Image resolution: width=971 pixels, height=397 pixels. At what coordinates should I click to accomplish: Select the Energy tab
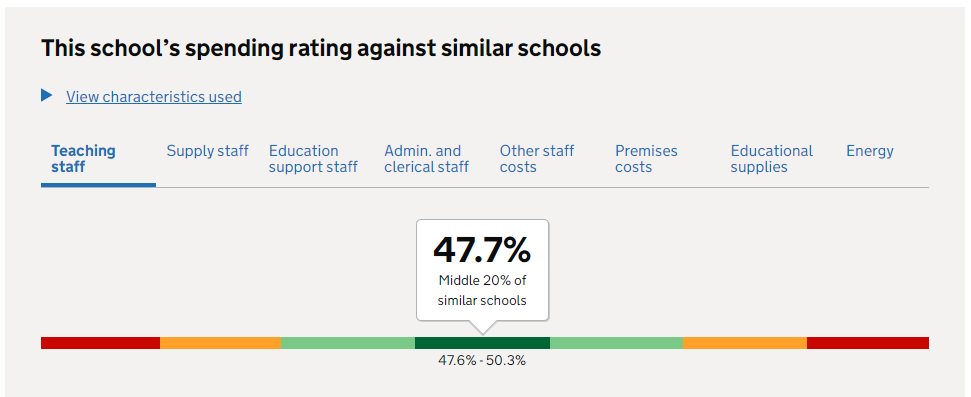pos(869,151)
